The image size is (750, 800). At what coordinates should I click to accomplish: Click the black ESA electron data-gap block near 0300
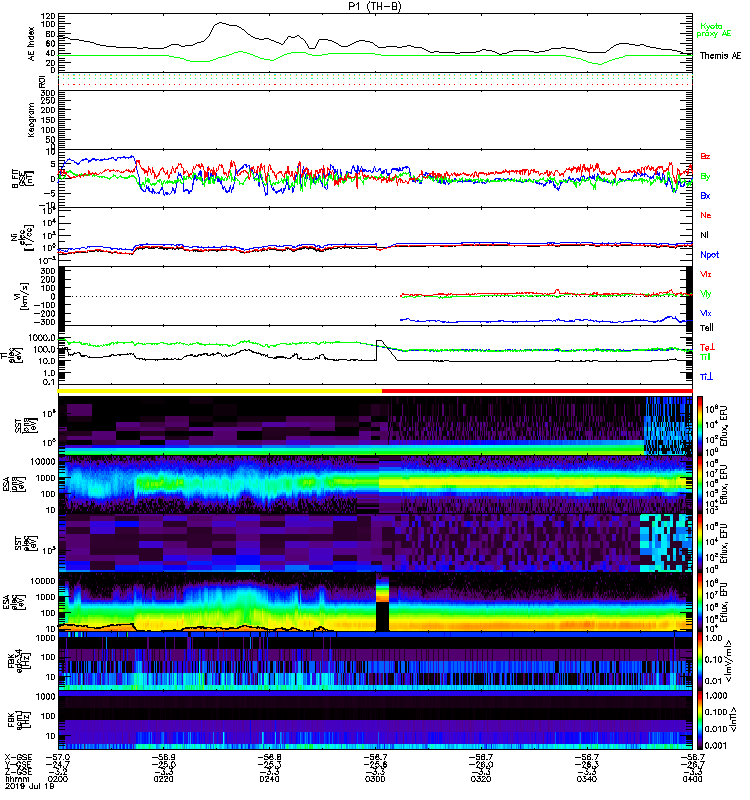coord(382,616)
